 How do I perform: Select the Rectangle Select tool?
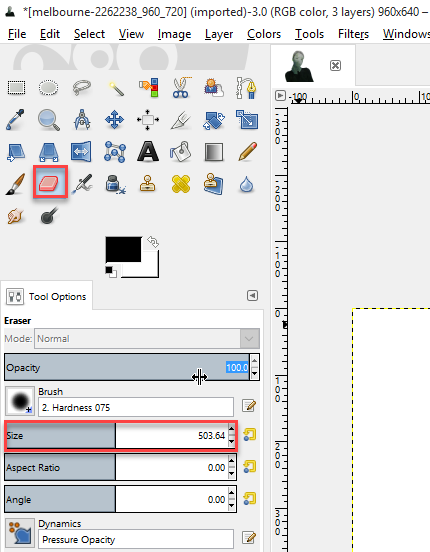[x=16, y=88]
